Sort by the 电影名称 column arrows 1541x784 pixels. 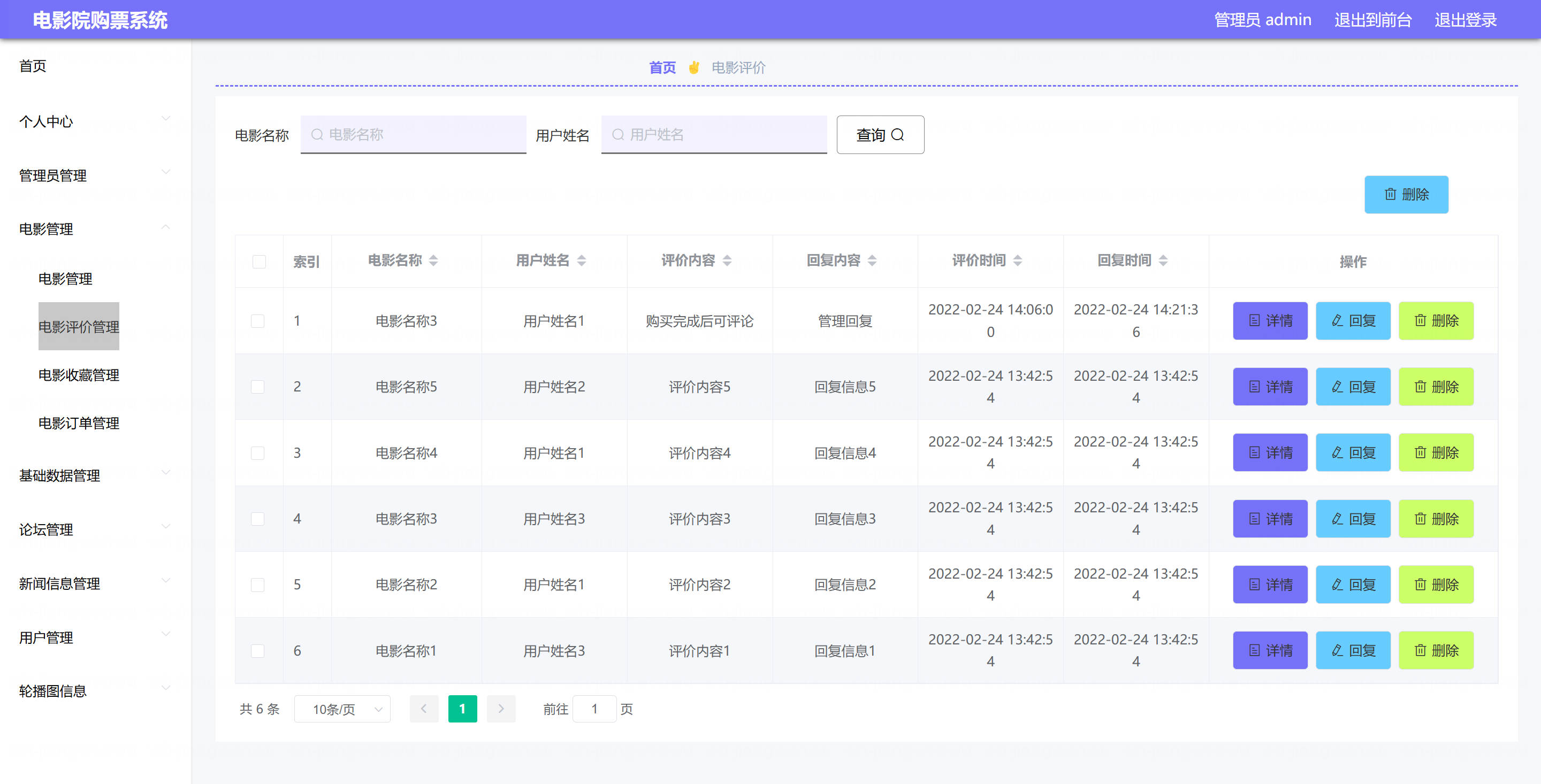click(434, 260)
